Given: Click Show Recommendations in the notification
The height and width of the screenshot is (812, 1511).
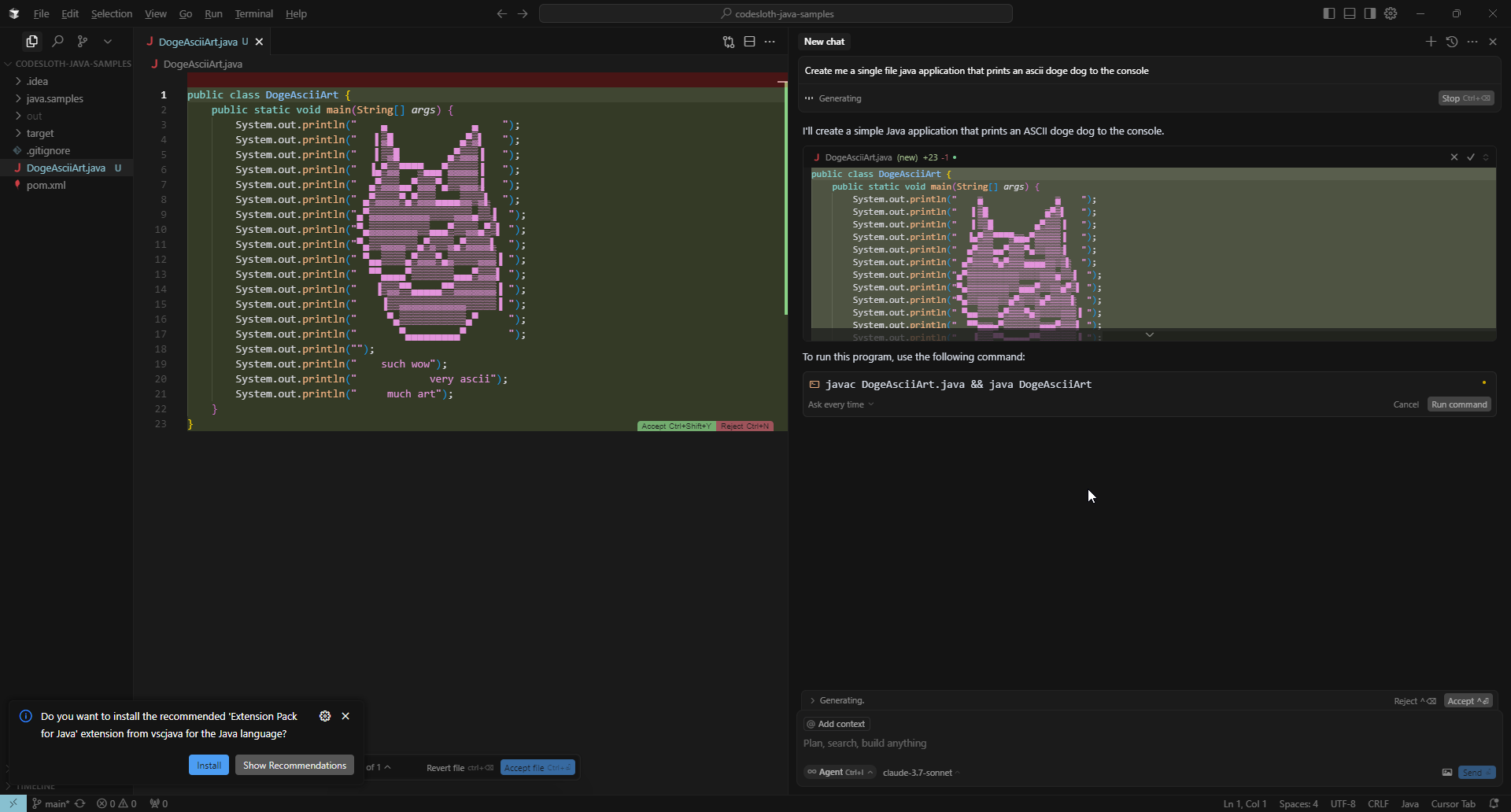Looking at the screenshot, I should [294, 766].
